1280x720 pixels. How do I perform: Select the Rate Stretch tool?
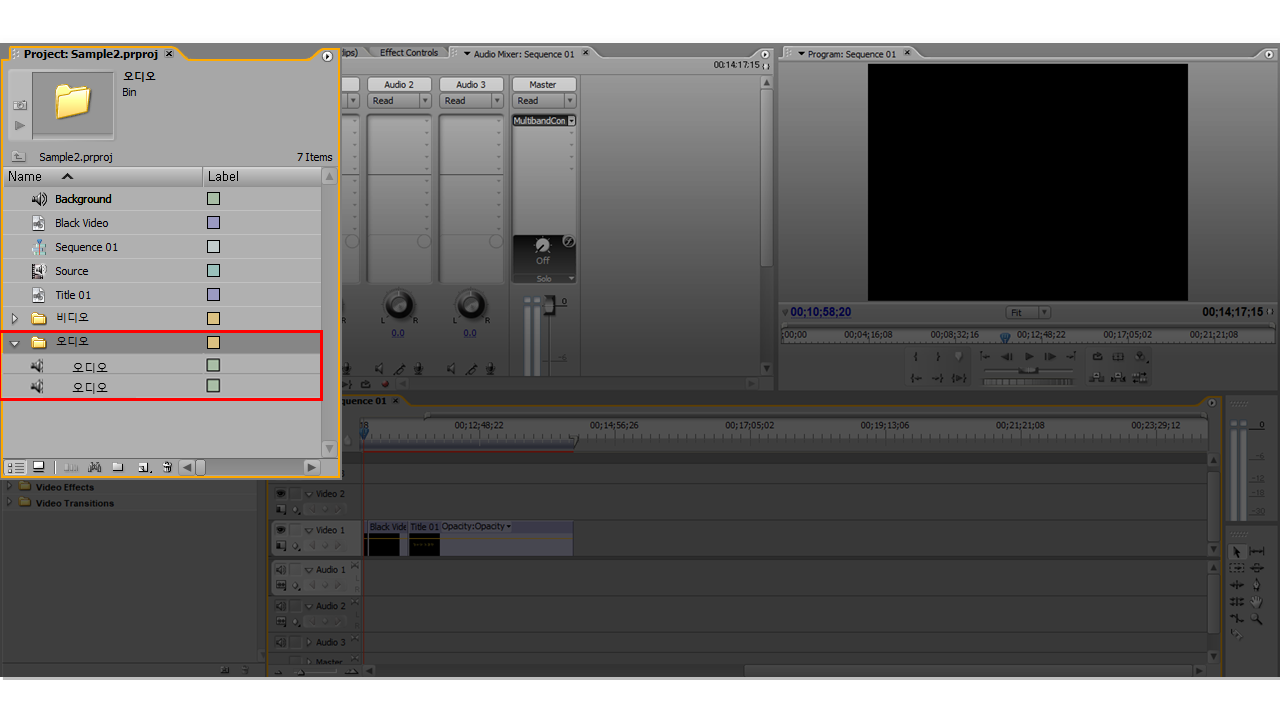pos(1237,619)
